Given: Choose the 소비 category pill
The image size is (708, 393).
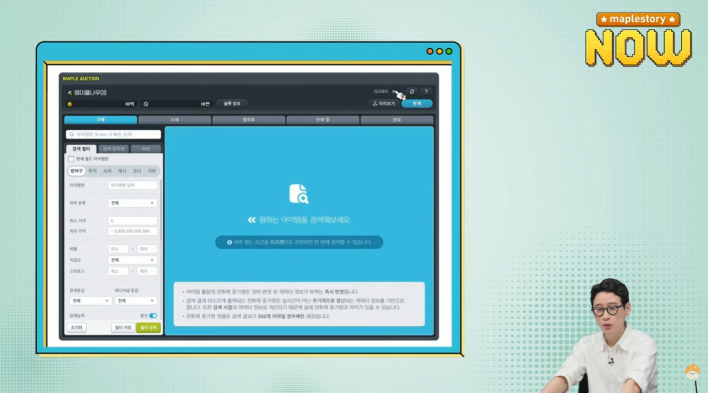Looking at the screenshot, I should (x=107, y=171).
